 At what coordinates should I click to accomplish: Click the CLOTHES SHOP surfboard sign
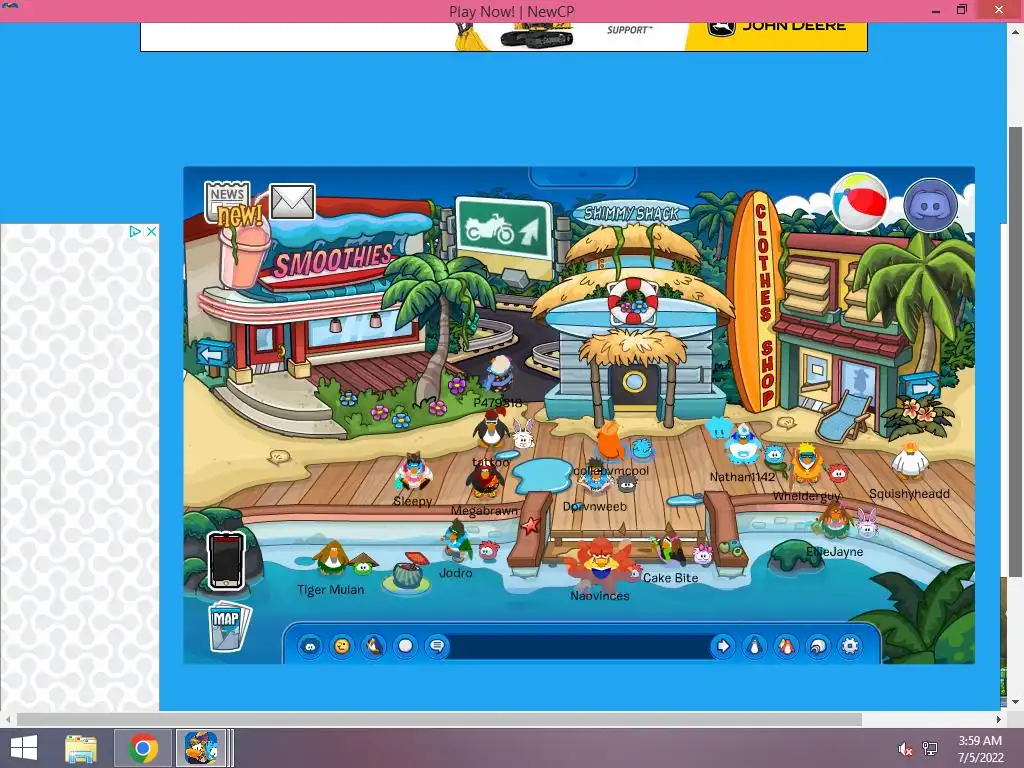point(760,300)
